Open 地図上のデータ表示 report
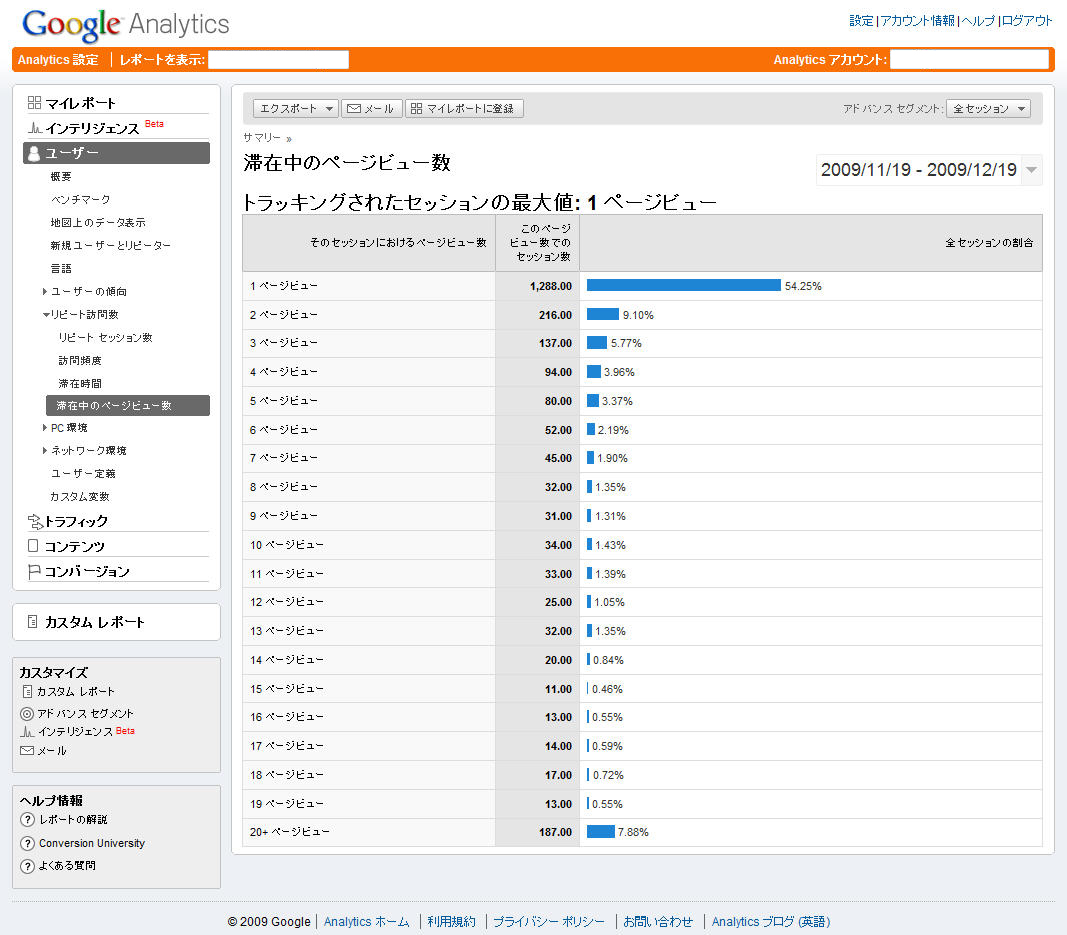 pos(98,223)
